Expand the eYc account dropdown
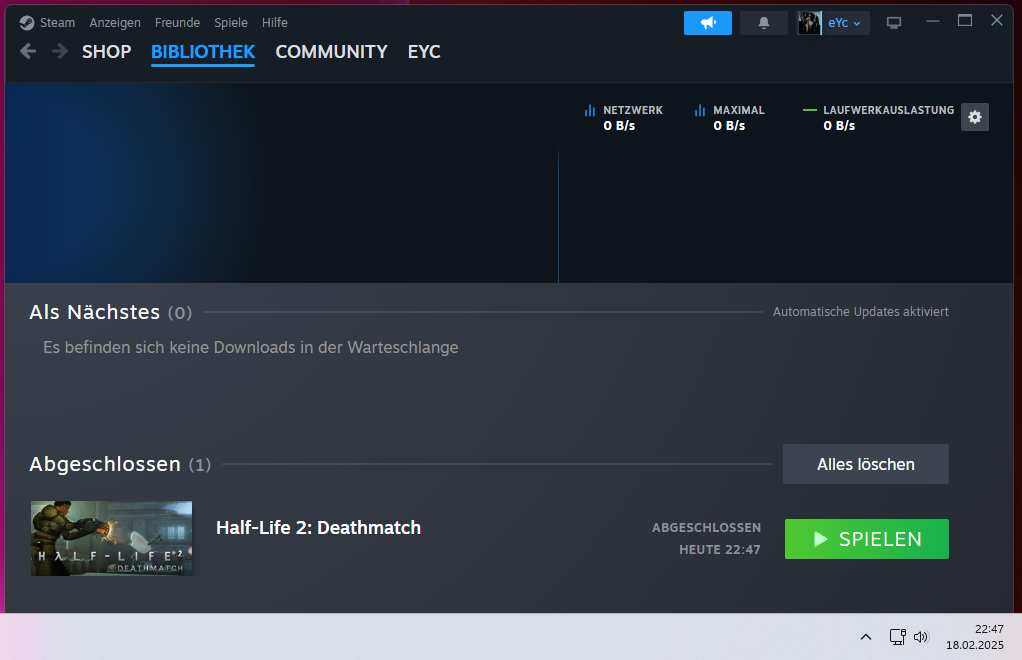The image size is (1022, 660). pos(845,23)
